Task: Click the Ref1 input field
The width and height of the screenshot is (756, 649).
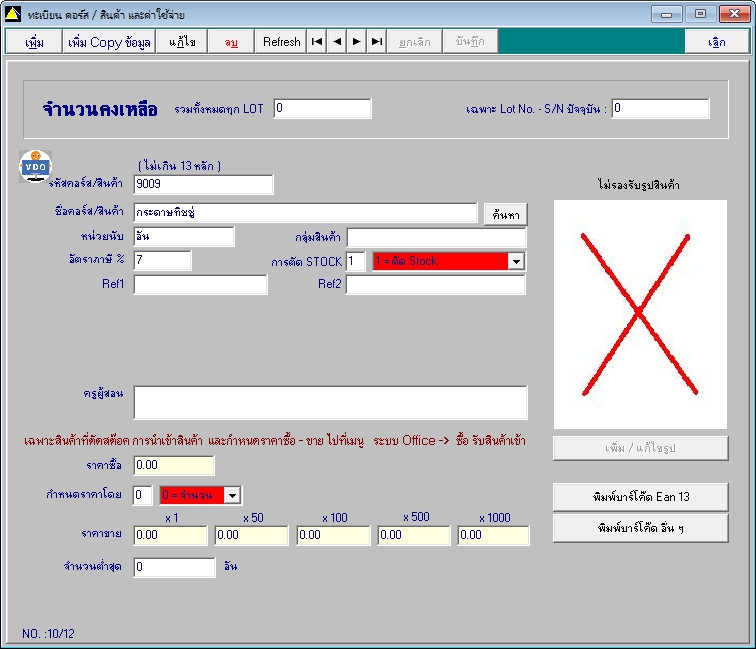Action: click(x=201, y=284)
